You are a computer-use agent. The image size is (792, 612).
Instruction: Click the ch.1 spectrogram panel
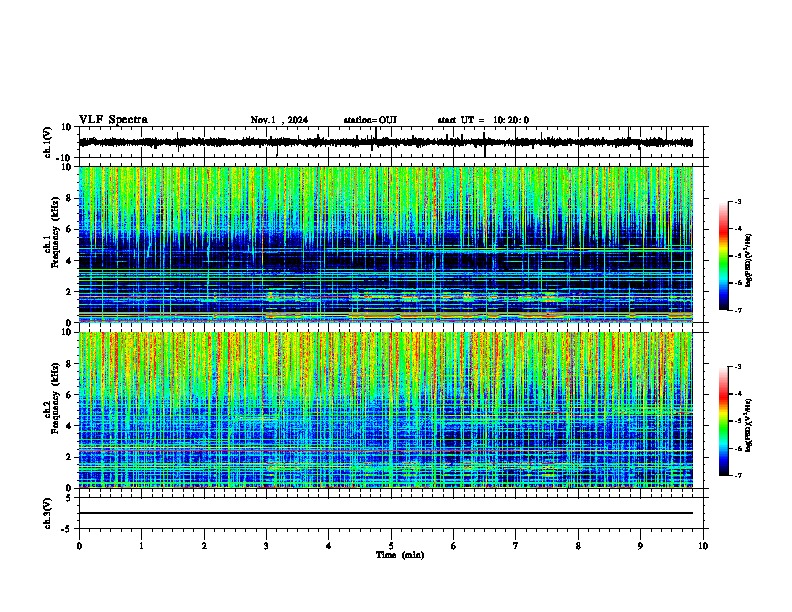pos(386,244)
